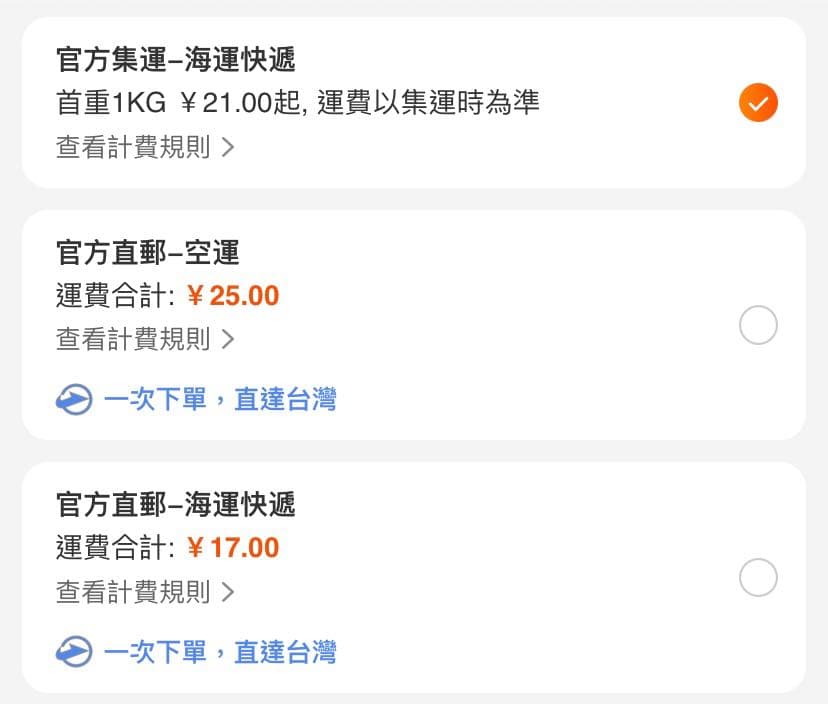Click the 首重1KG ¥21.00起 description line
Screen dimensions: 828x704
click(297, 102)
